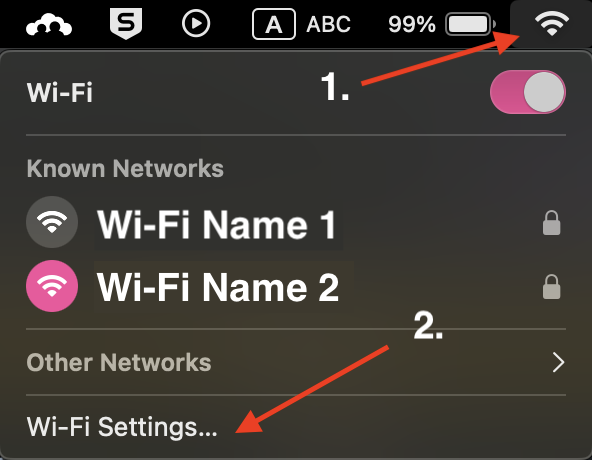Open Wi-Fi Settings...
592x460 pixels.
tap(122, 427)
